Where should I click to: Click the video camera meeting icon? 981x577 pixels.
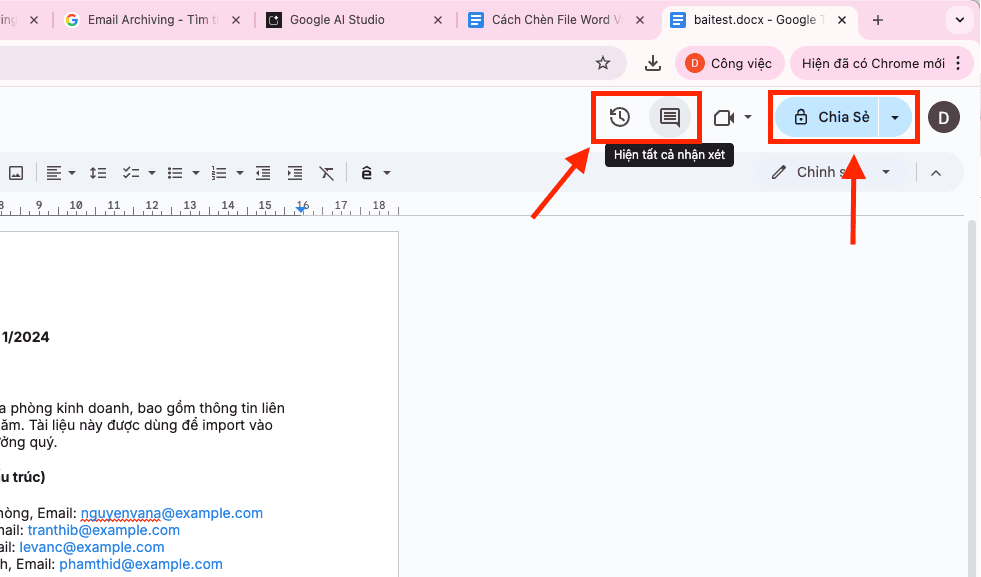[x=724, y=118]
